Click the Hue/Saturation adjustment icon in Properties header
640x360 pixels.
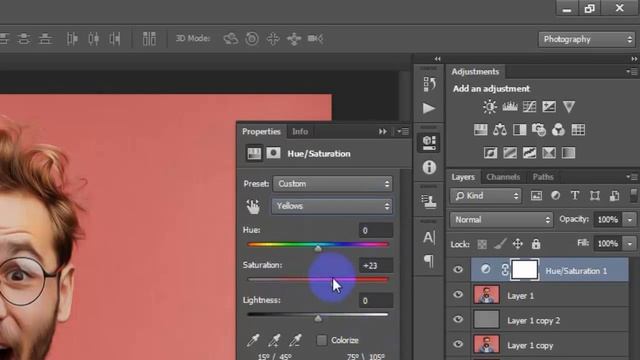tap(254, 153)
